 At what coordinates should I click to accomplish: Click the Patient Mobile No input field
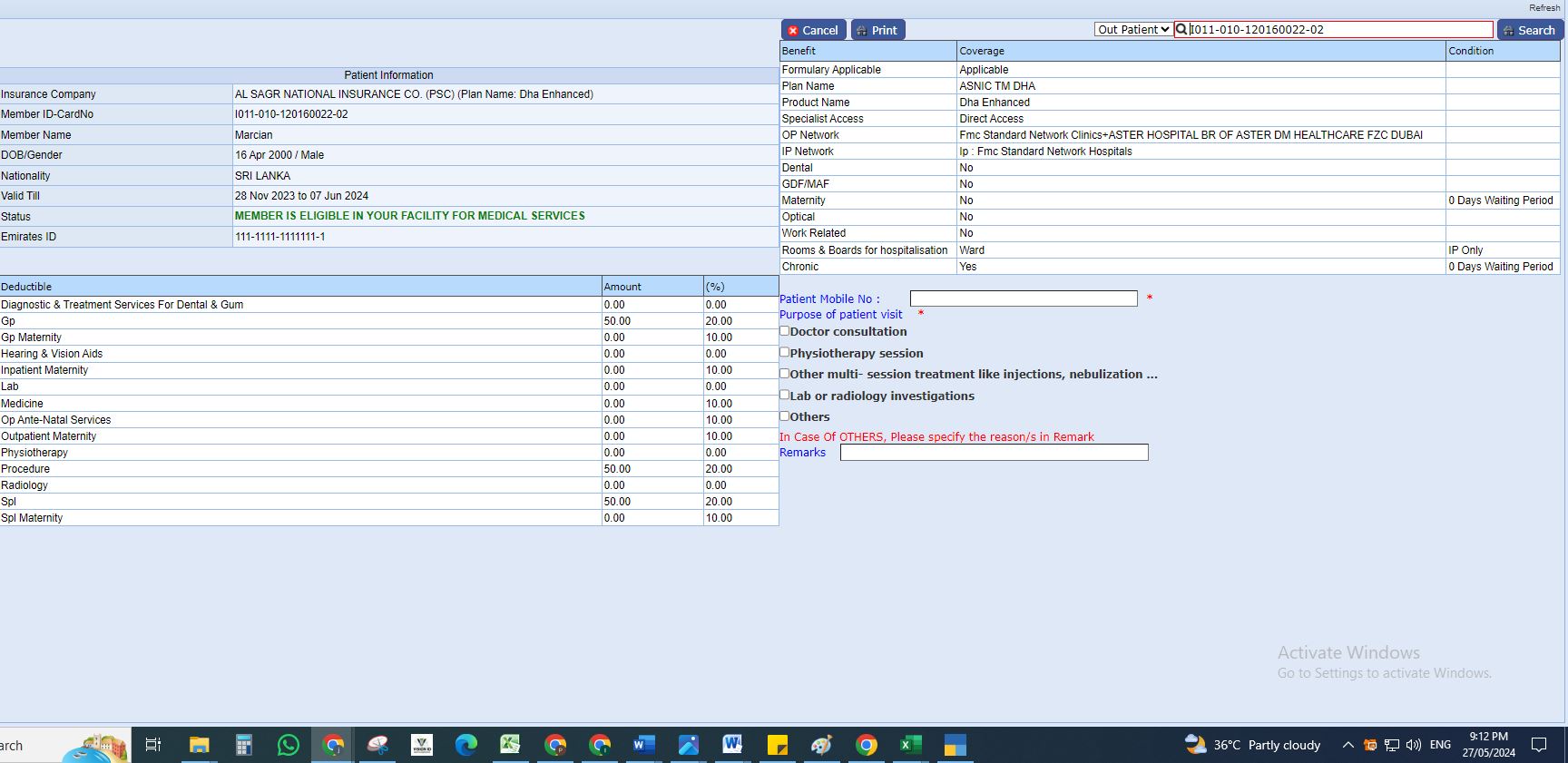tap(1023, 298)
